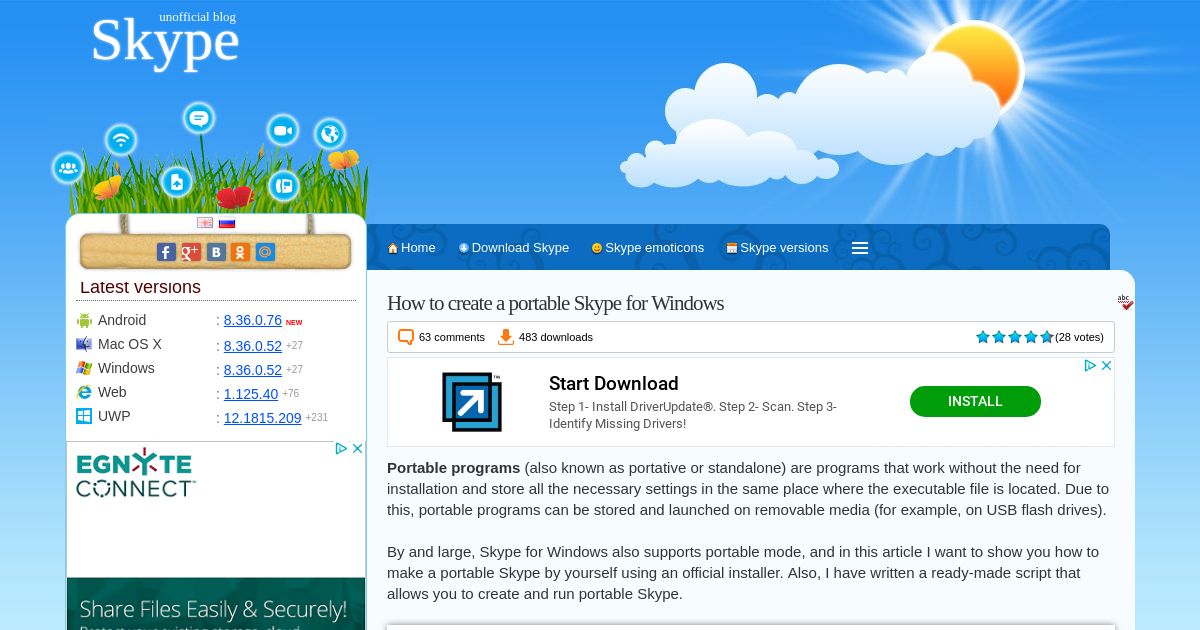Click the "(28 votes)" text
This screenshot has height=630, width=1200.
coord(1079,337)
